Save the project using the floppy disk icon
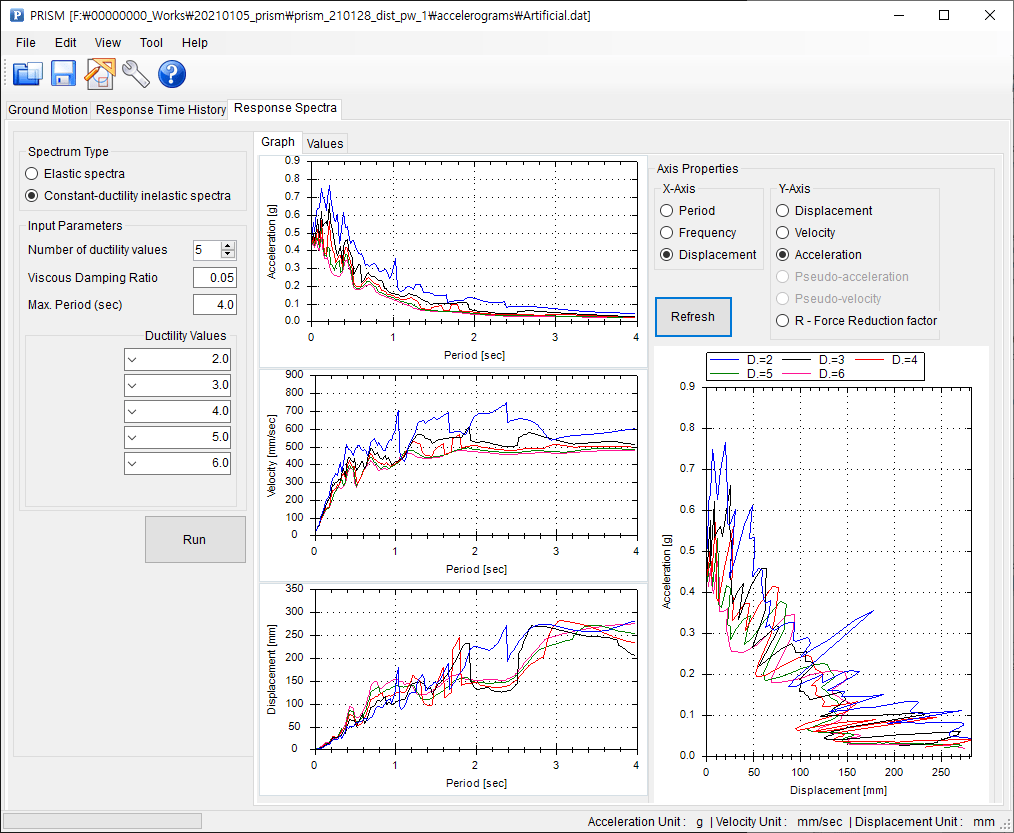1014x833 pixels. point(62,73)
